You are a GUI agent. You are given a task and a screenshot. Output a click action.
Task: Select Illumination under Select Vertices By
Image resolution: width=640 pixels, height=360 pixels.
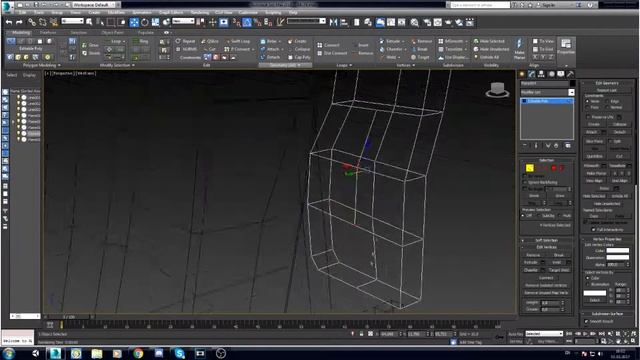[x=587, y=284]
